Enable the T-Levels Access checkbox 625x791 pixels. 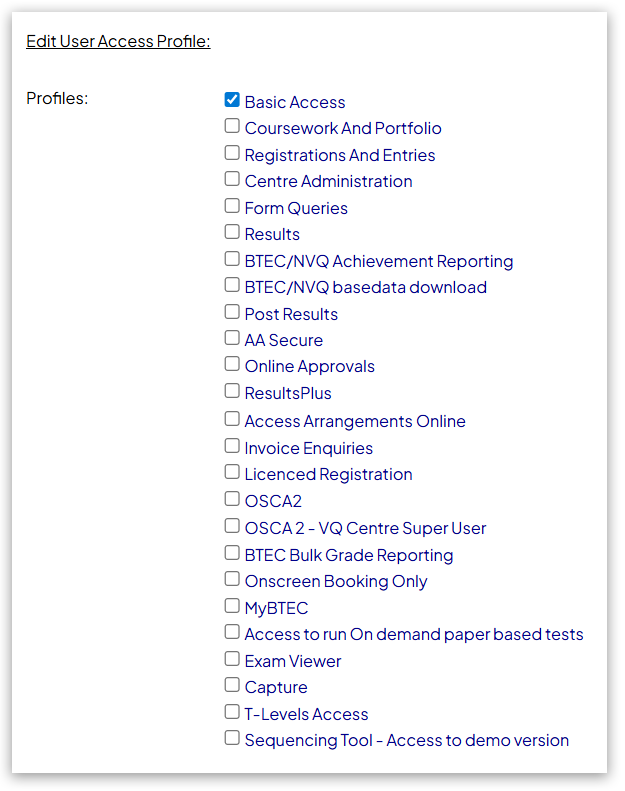point(232,712)
